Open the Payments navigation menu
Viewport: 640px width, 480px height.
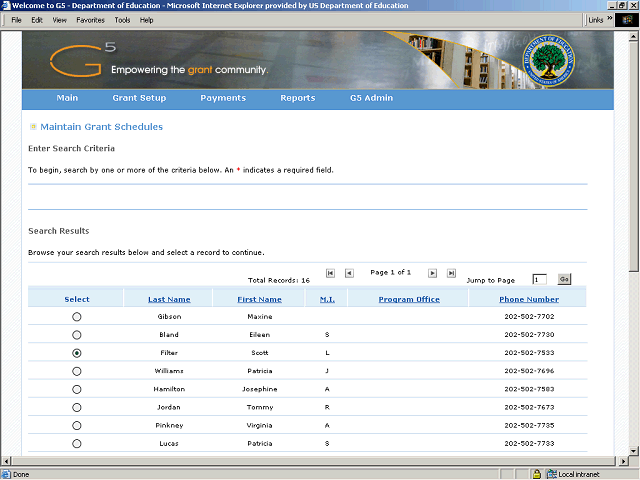tap(223, 98)
